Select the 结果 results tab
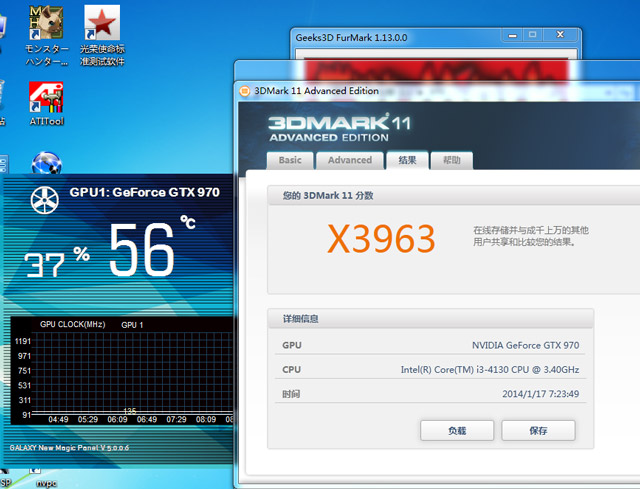 coord(407,160)
